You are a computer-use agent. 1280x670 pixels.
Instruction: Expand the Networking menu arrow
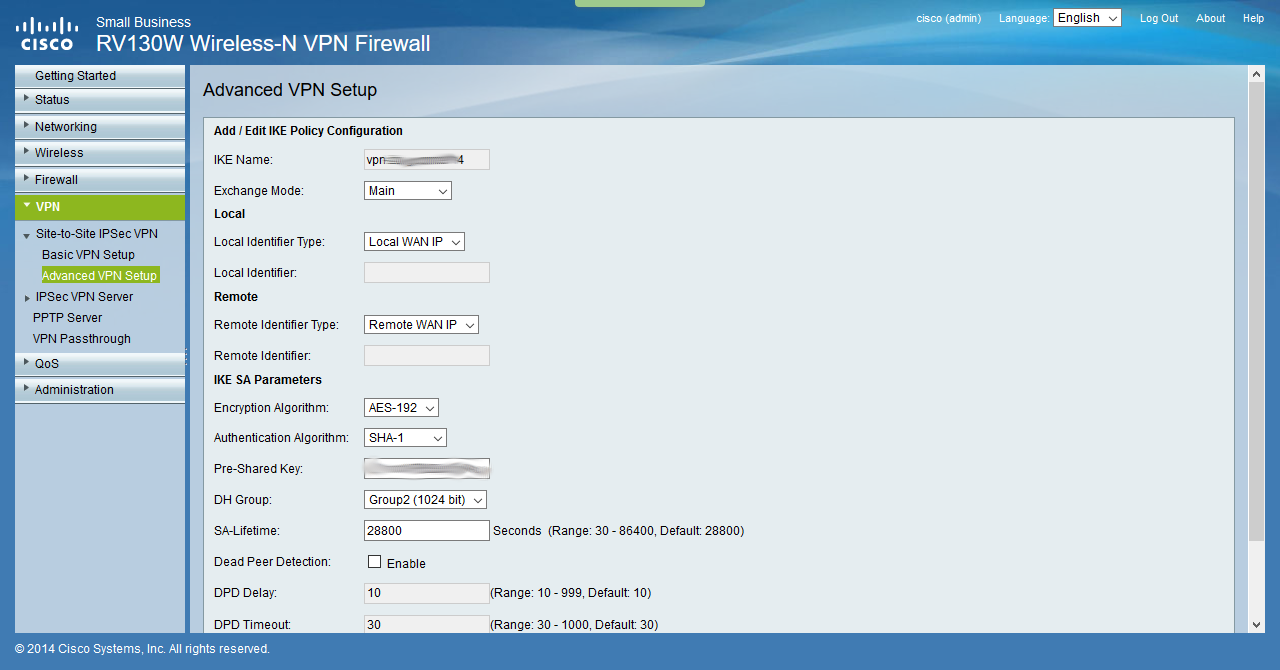coord(26,125)
